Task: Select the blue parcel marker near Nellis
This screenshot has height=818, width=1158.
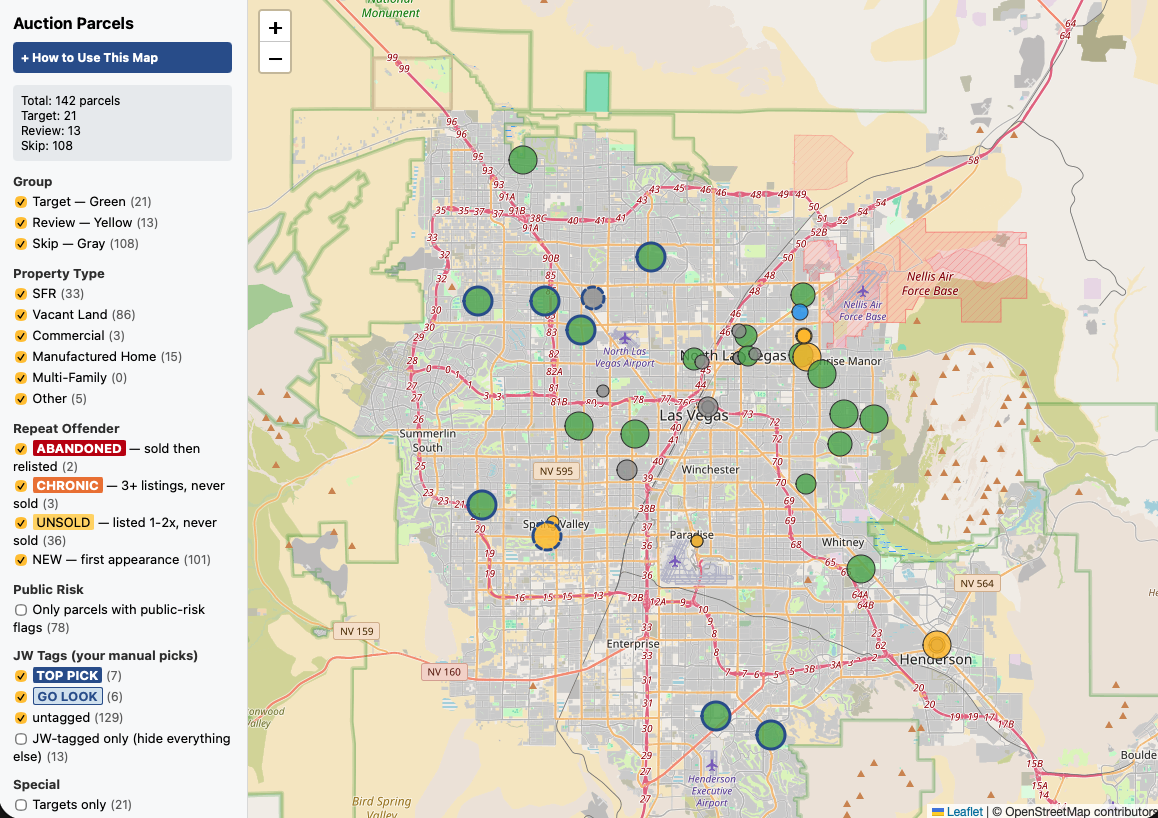Action: pos(800,312)
